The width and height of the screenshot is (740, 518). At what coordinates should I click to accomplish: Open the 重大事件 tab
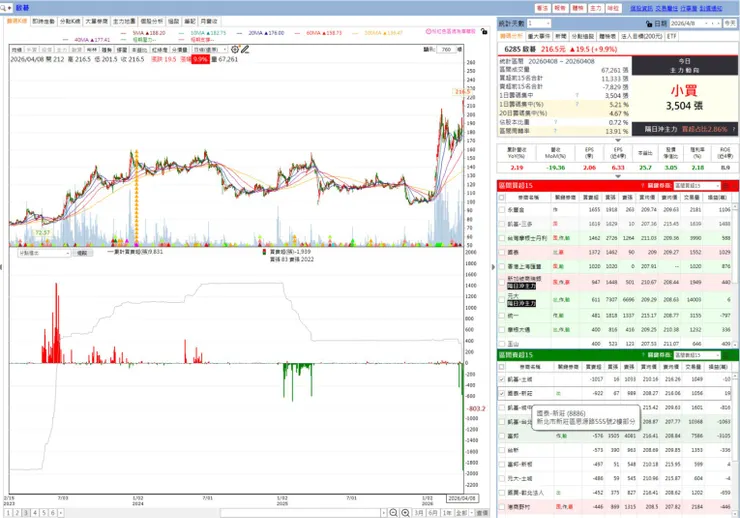click(538, 36)
